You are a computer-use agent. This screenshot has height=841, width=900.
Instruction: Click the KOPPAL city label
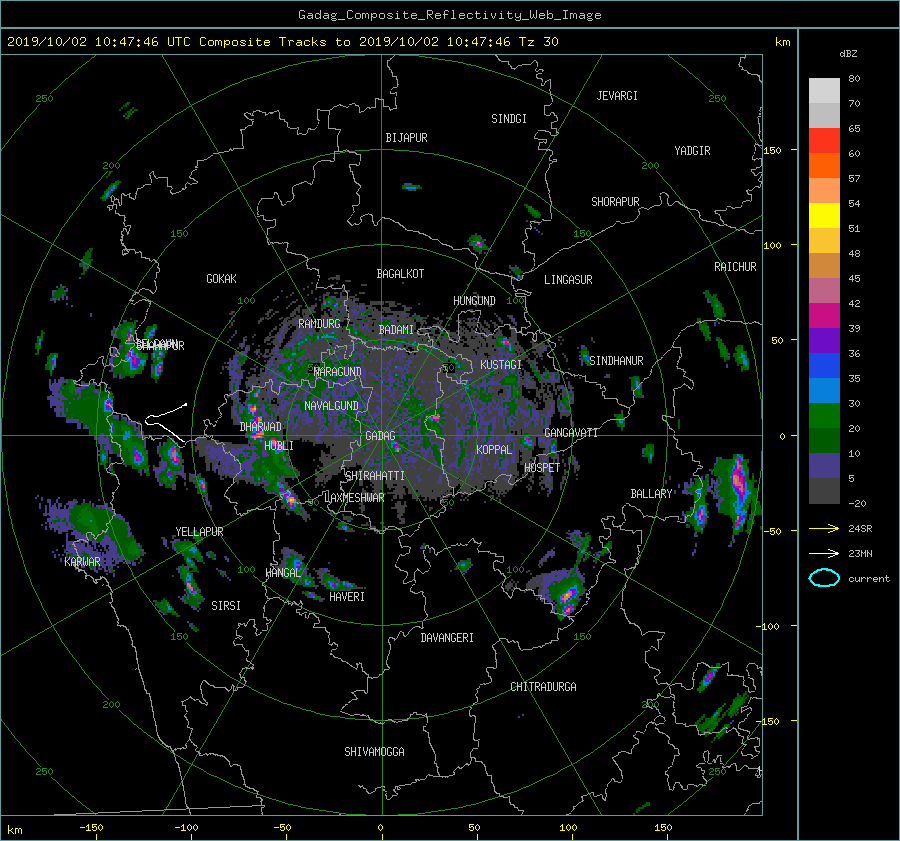click(x=494, y=450)
